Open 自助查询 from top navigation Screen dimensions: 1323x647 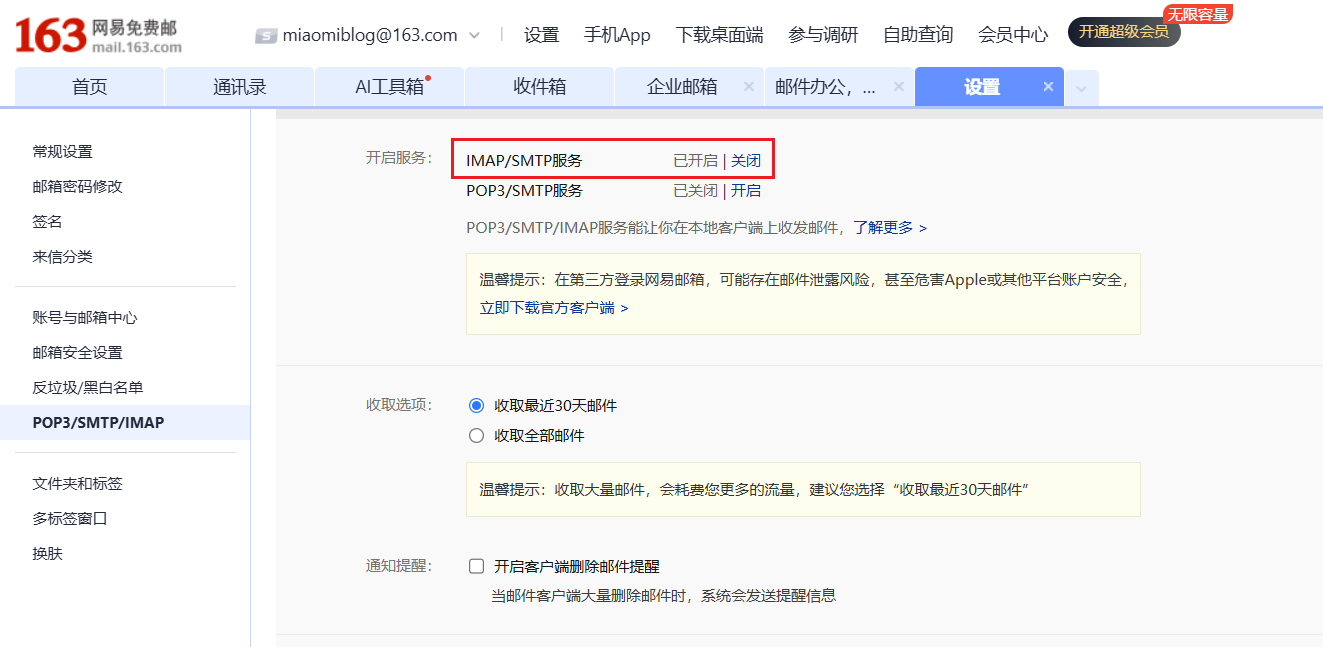[x=917, y=34]
